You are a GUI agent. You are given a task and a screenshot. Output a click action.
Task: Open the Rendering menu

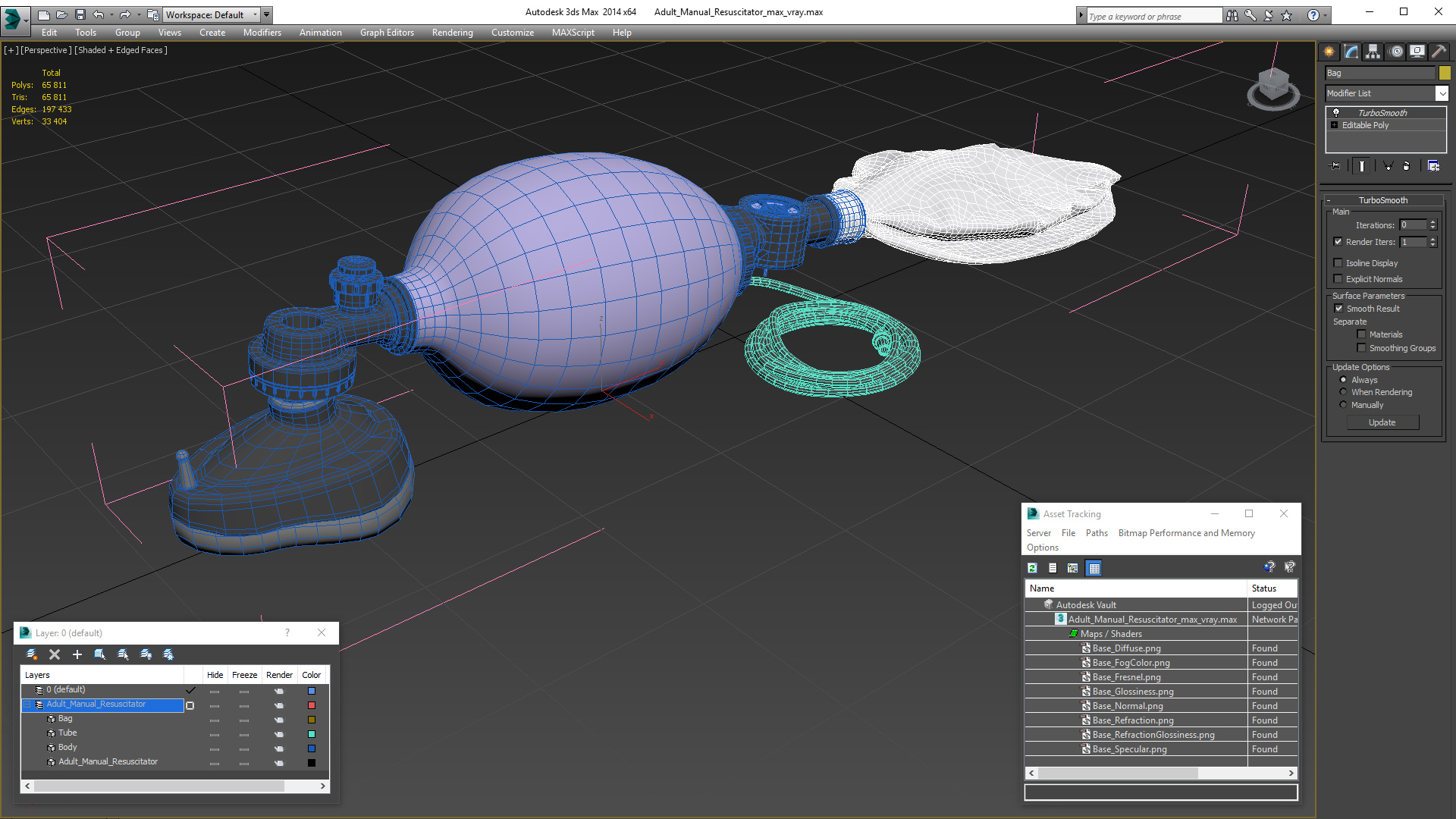pyautogui.click(x=452, y=33)
